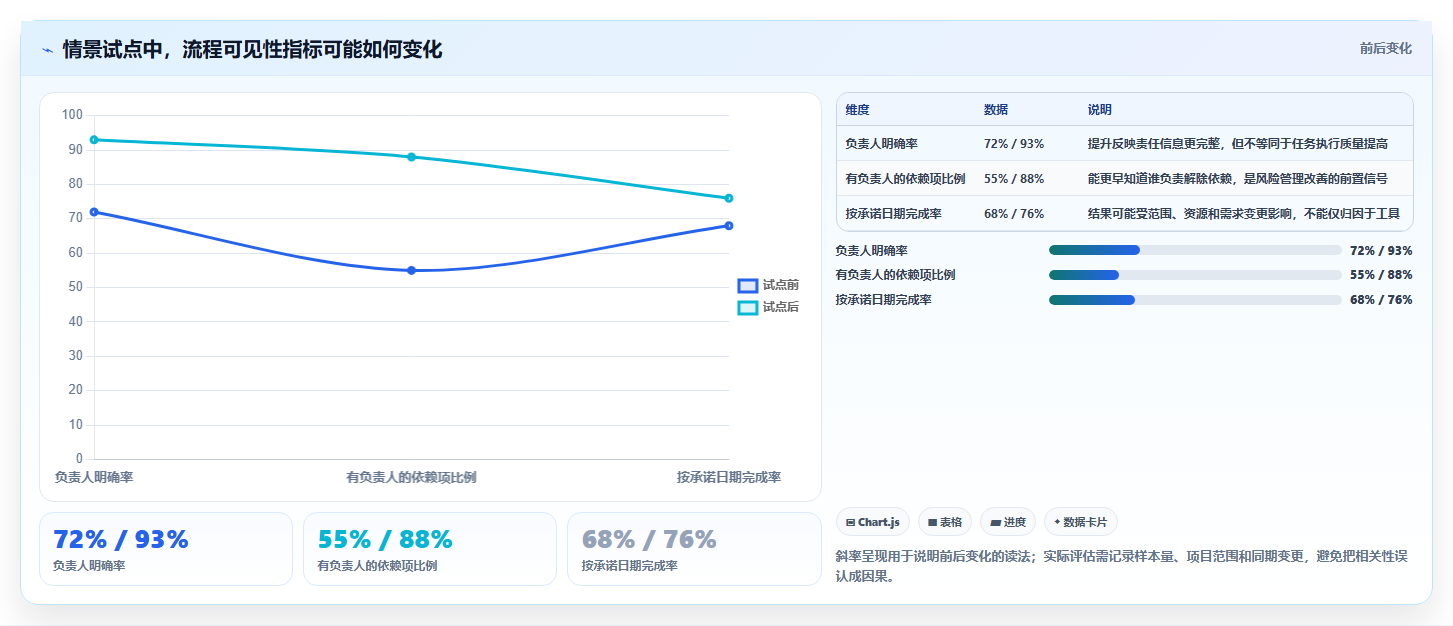Click the 前后变化 label in the header

tap(1386, 48)
